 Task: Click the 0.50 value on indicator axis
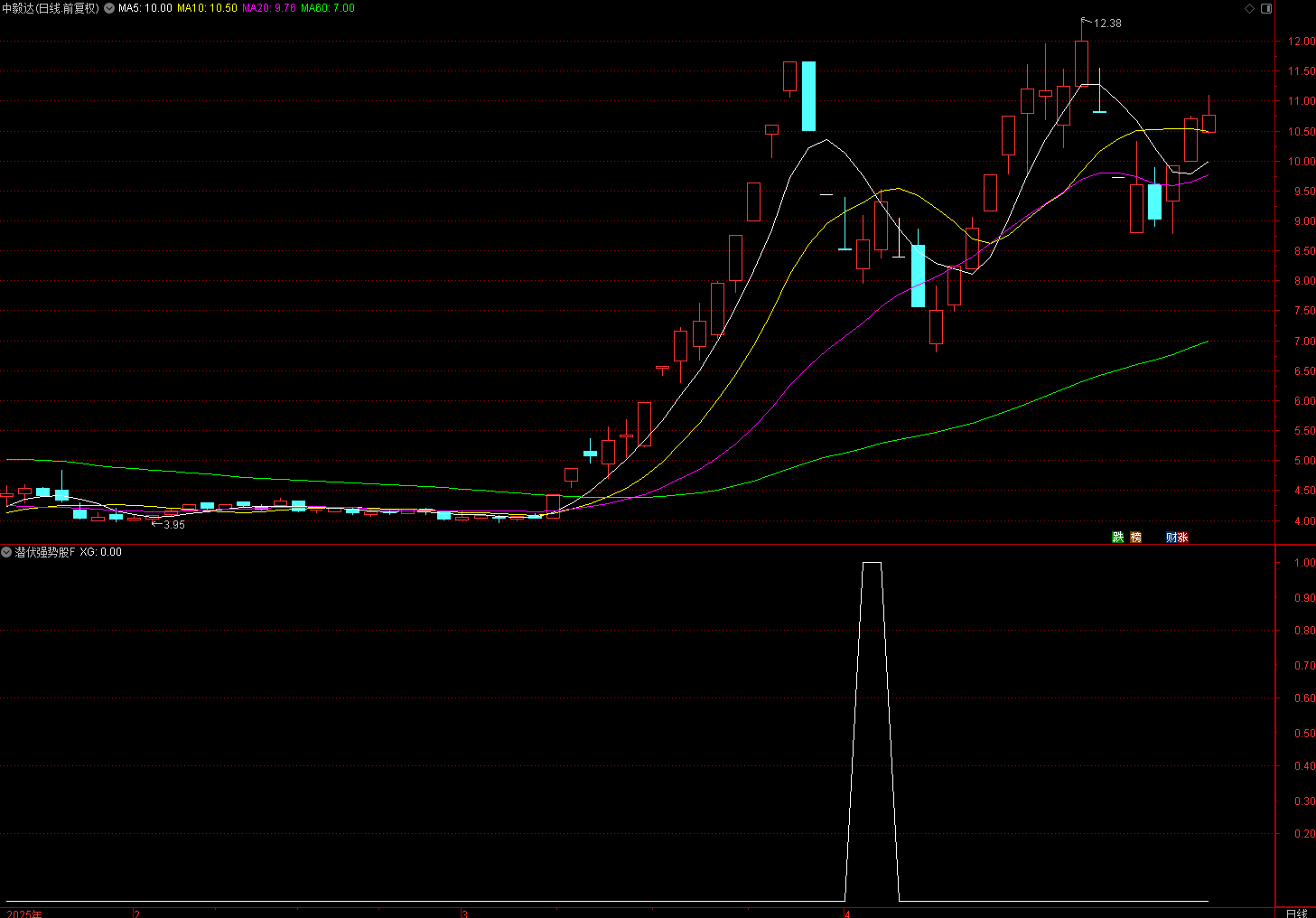pos(1304,734)
